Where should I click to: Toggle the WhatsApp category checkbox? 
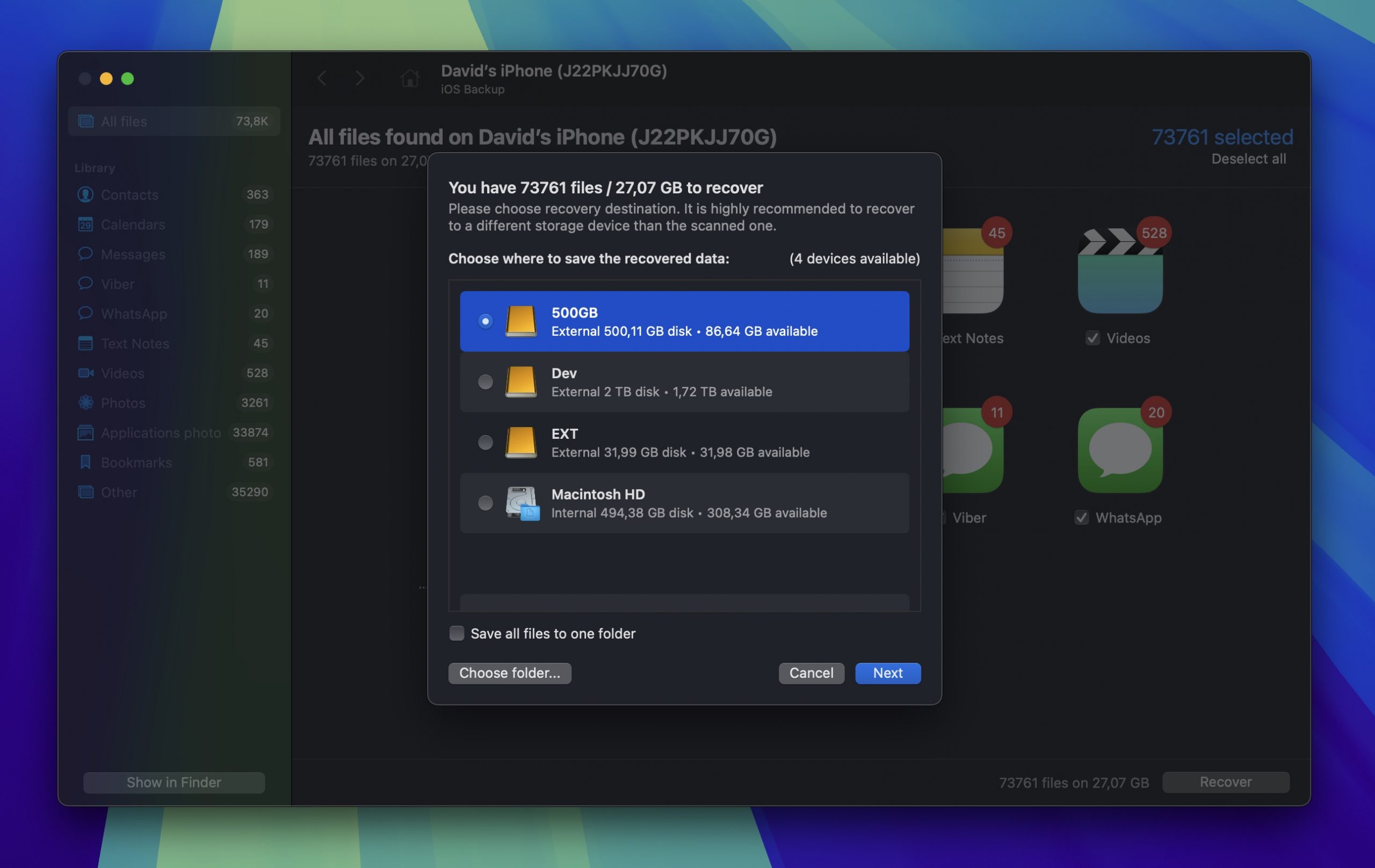1081,517
